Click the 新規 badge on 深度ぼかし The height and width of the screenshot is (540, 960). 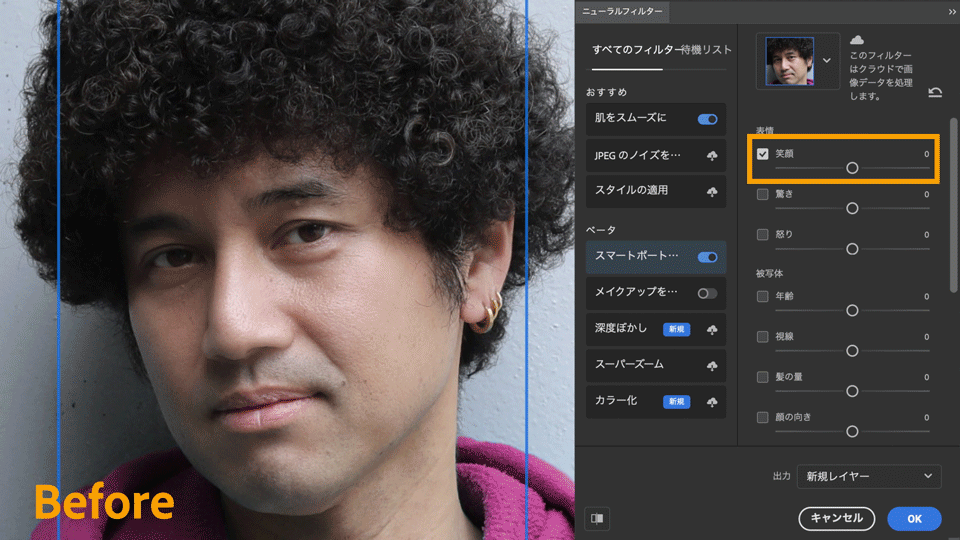point(677,329)
